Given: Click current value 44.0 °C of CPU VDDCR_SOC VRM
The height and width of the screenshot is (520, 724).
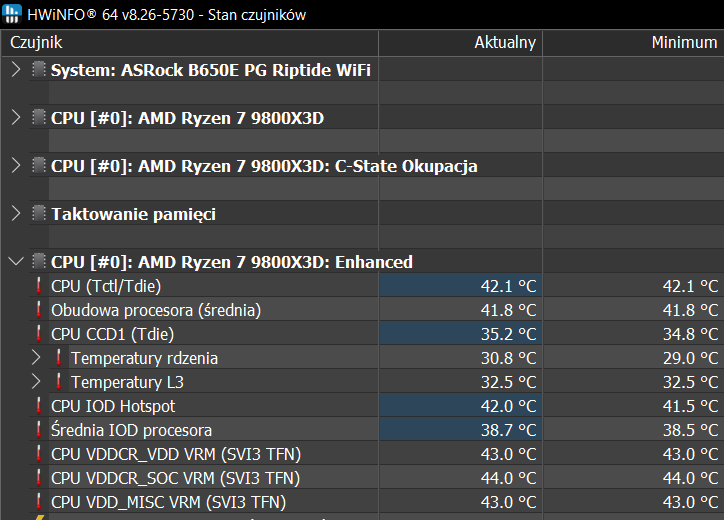Looking at the screenshot, I should (x=508, y=478).
